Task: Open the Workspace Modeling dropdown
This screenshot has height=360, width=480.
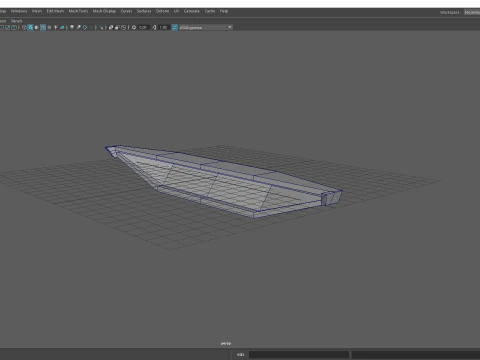Action: (x=472, y=12)
